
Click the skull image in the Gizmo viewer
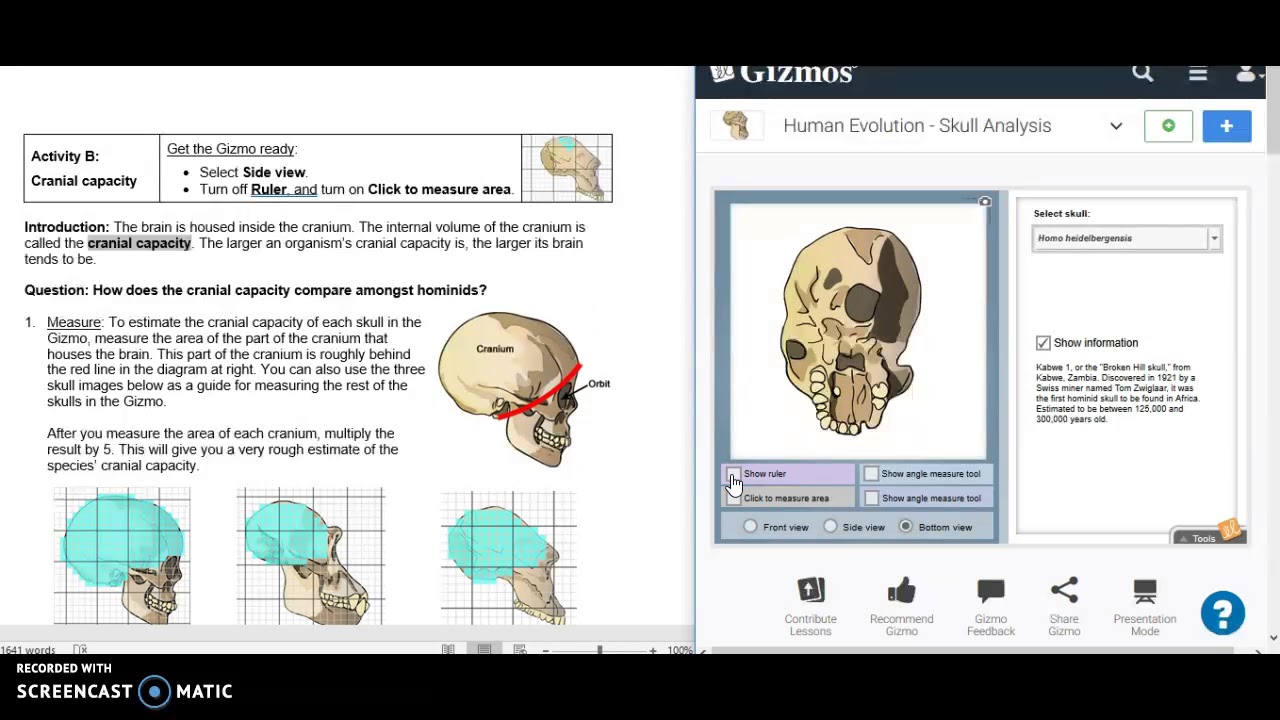pos(851,330)
